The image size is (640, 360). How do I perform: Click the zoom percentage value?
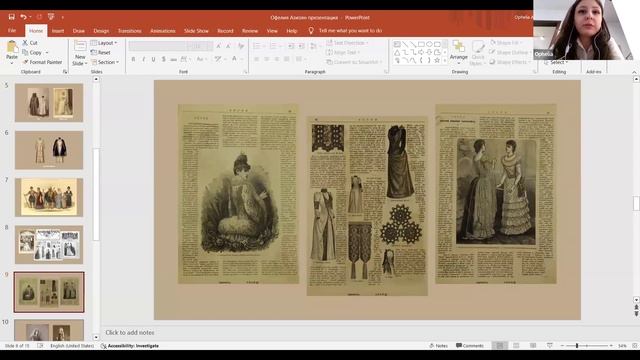622,346
